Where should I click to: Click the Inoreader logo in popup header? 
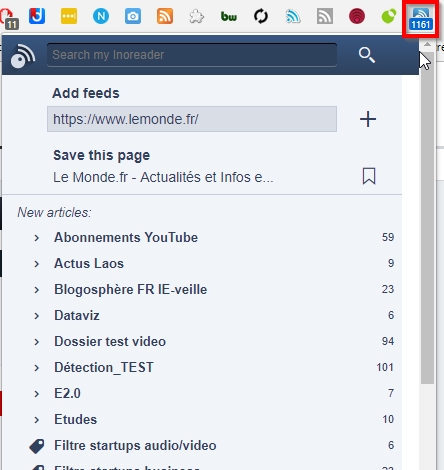[x=23, y=56]
